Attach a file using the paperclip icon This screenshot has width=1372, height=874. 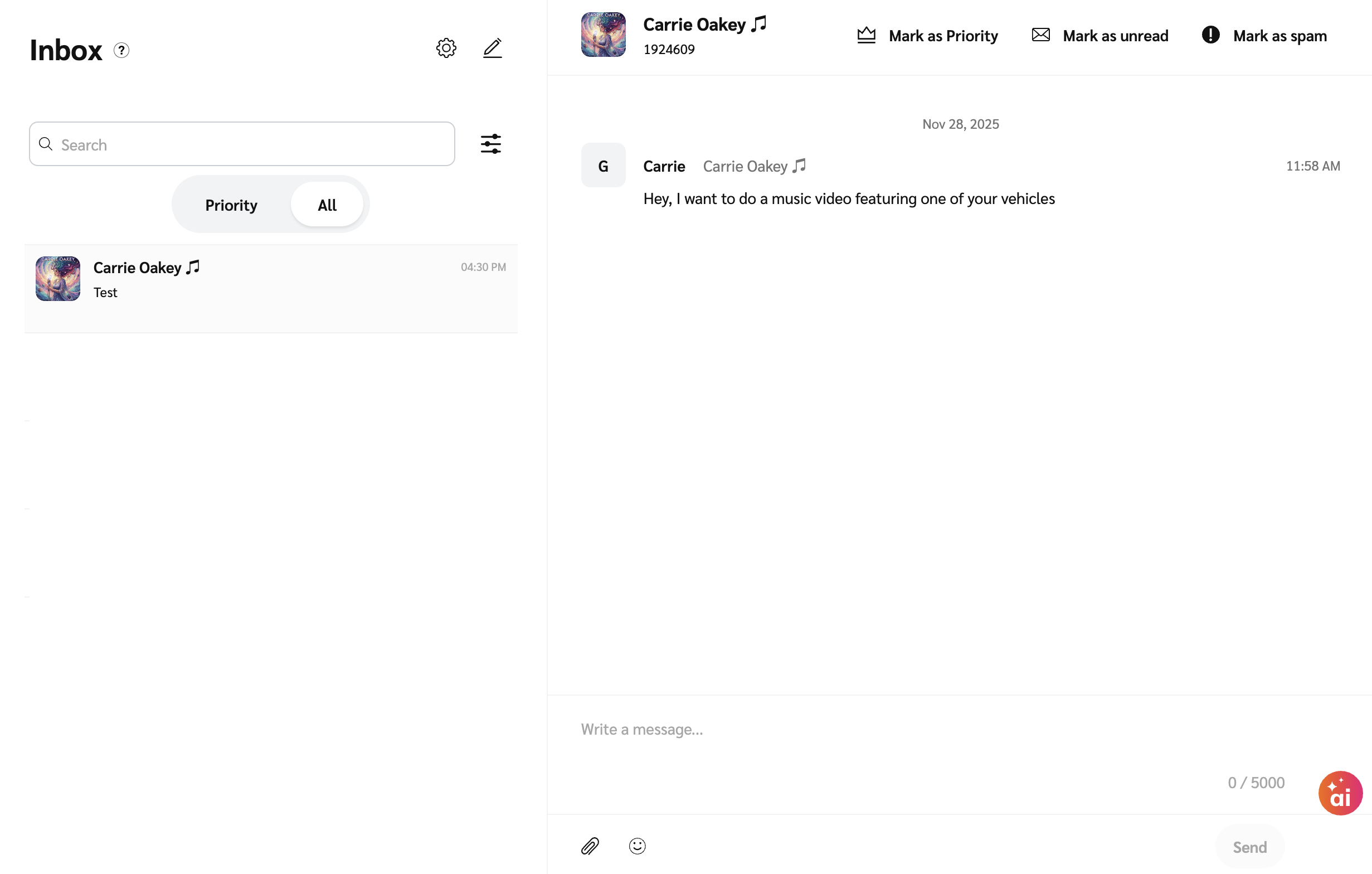(x=590, y=846)
